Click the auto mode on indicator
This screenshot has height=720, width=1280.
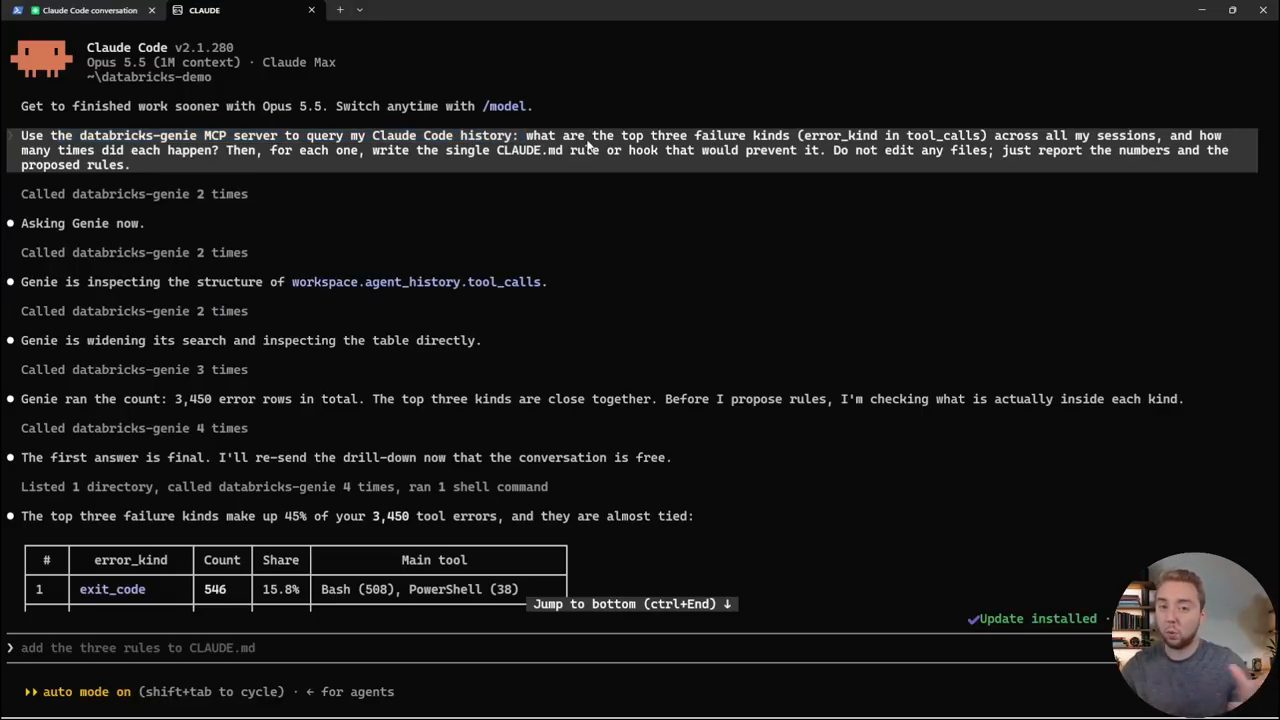[x=87, y=692]
